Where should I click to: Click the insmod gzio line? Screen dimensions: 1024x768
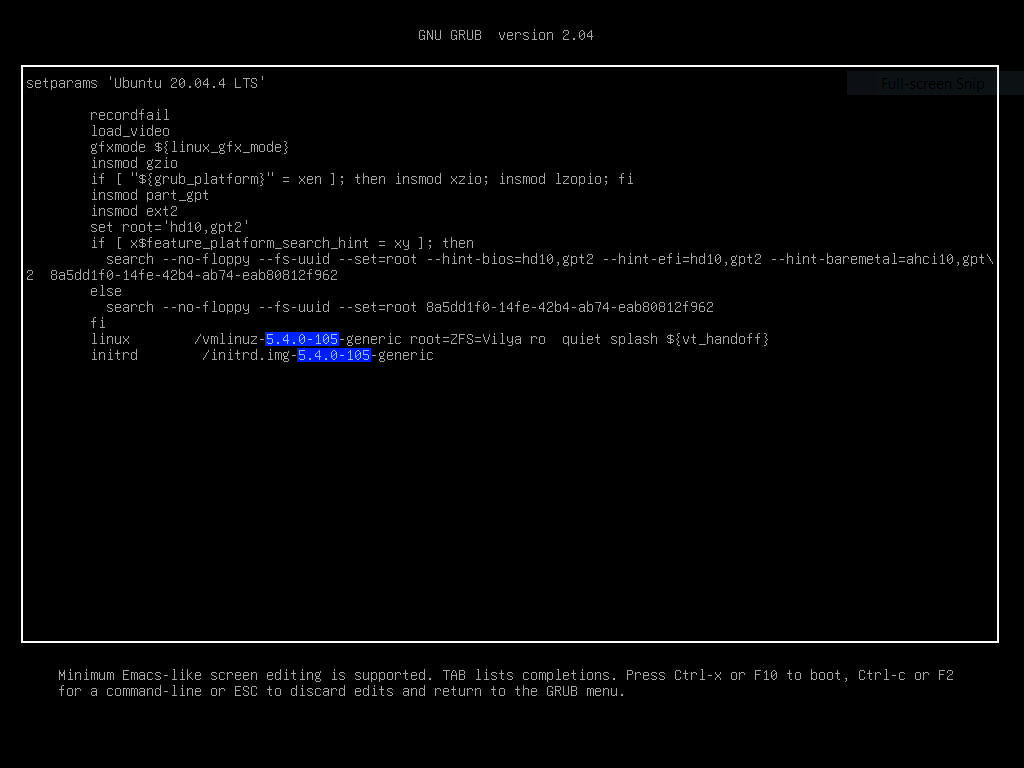point(133,163)
